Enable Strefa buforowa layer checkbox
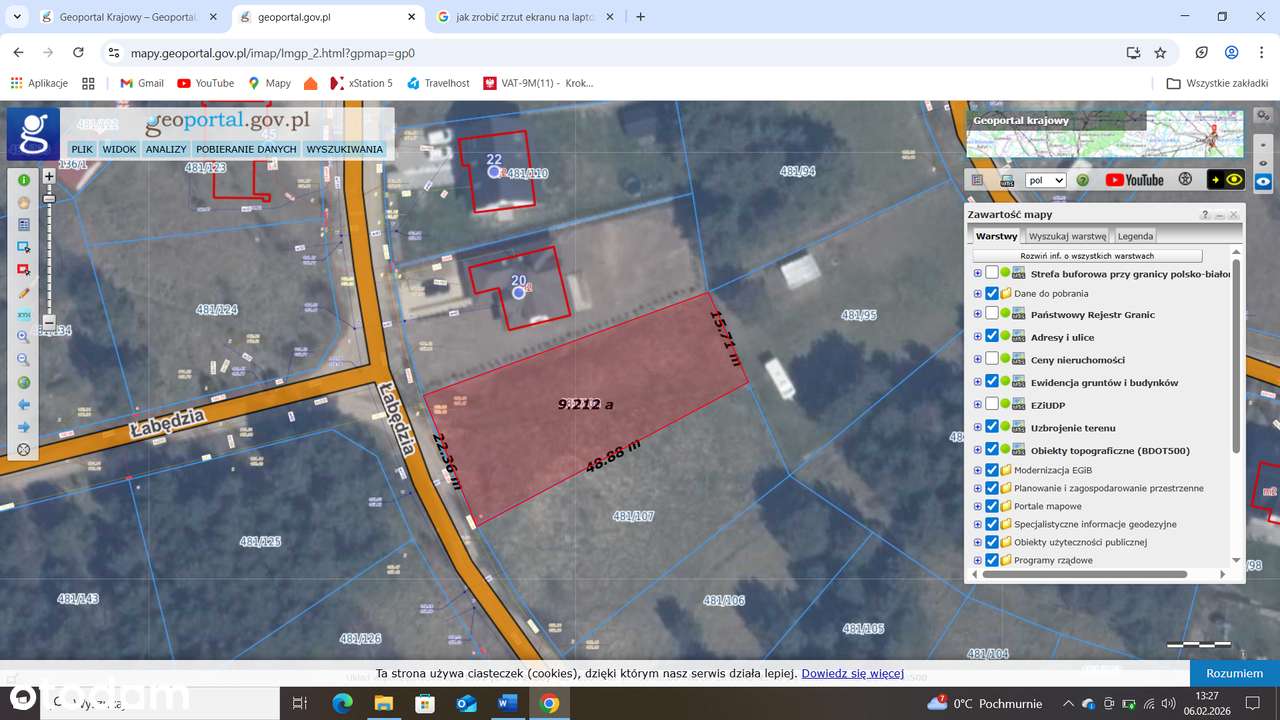The image size is (1280, 720). click(992, 273)
